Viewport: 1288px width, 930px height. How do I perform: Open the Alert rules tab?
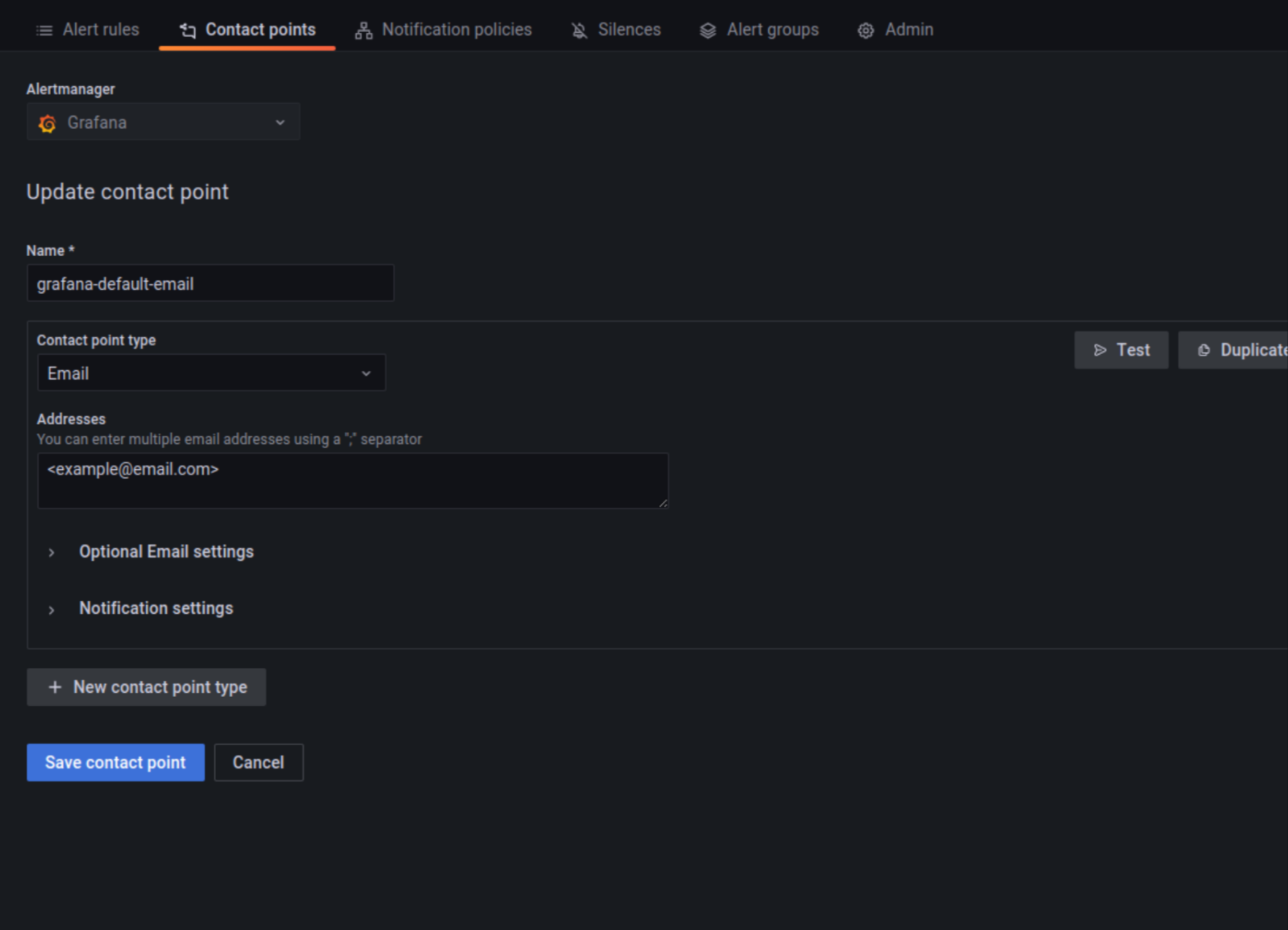(x=88, y=30)
